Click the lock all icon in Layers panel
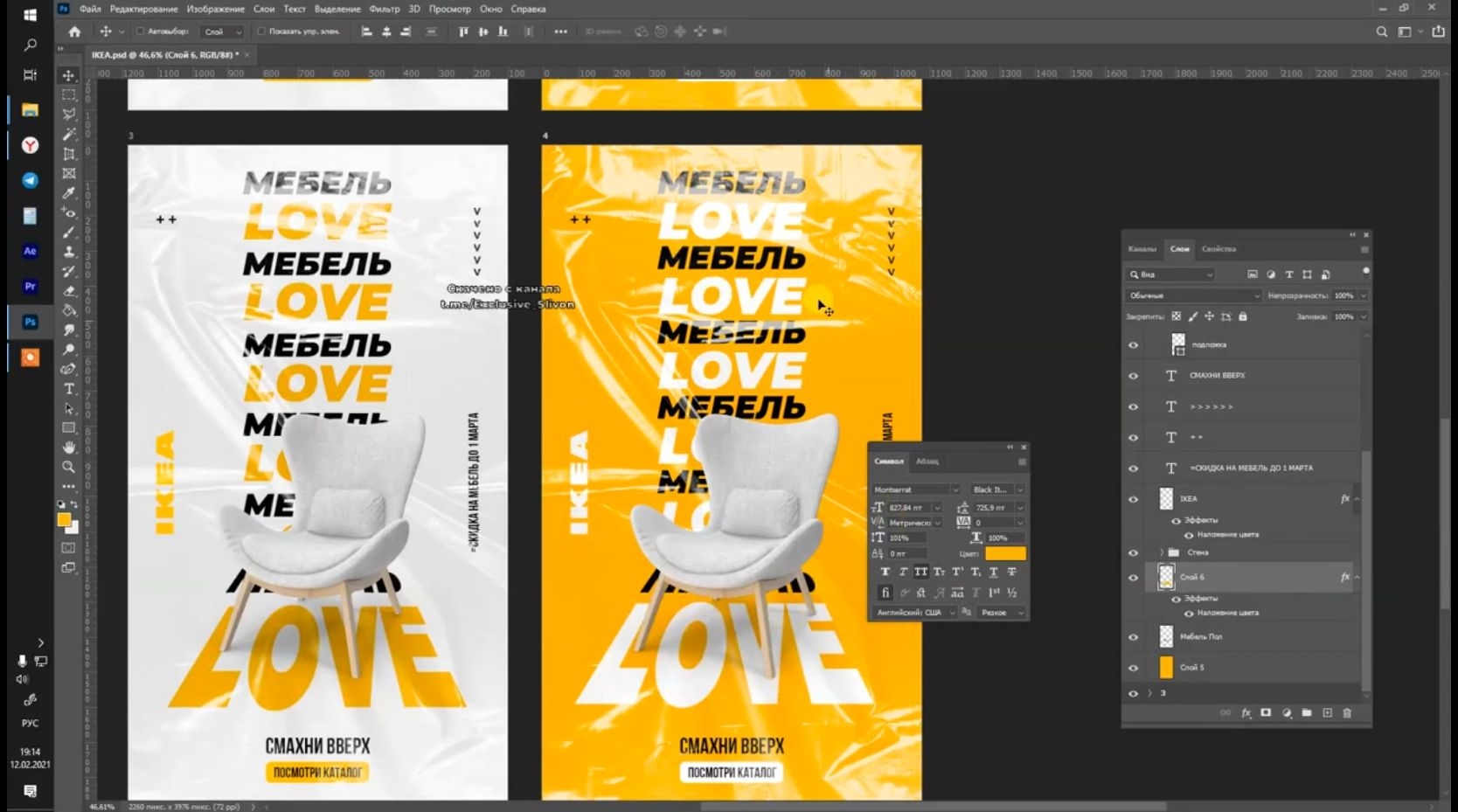Image resolution: width=1458 pixels, height=812 pixels. (1243, 316)
